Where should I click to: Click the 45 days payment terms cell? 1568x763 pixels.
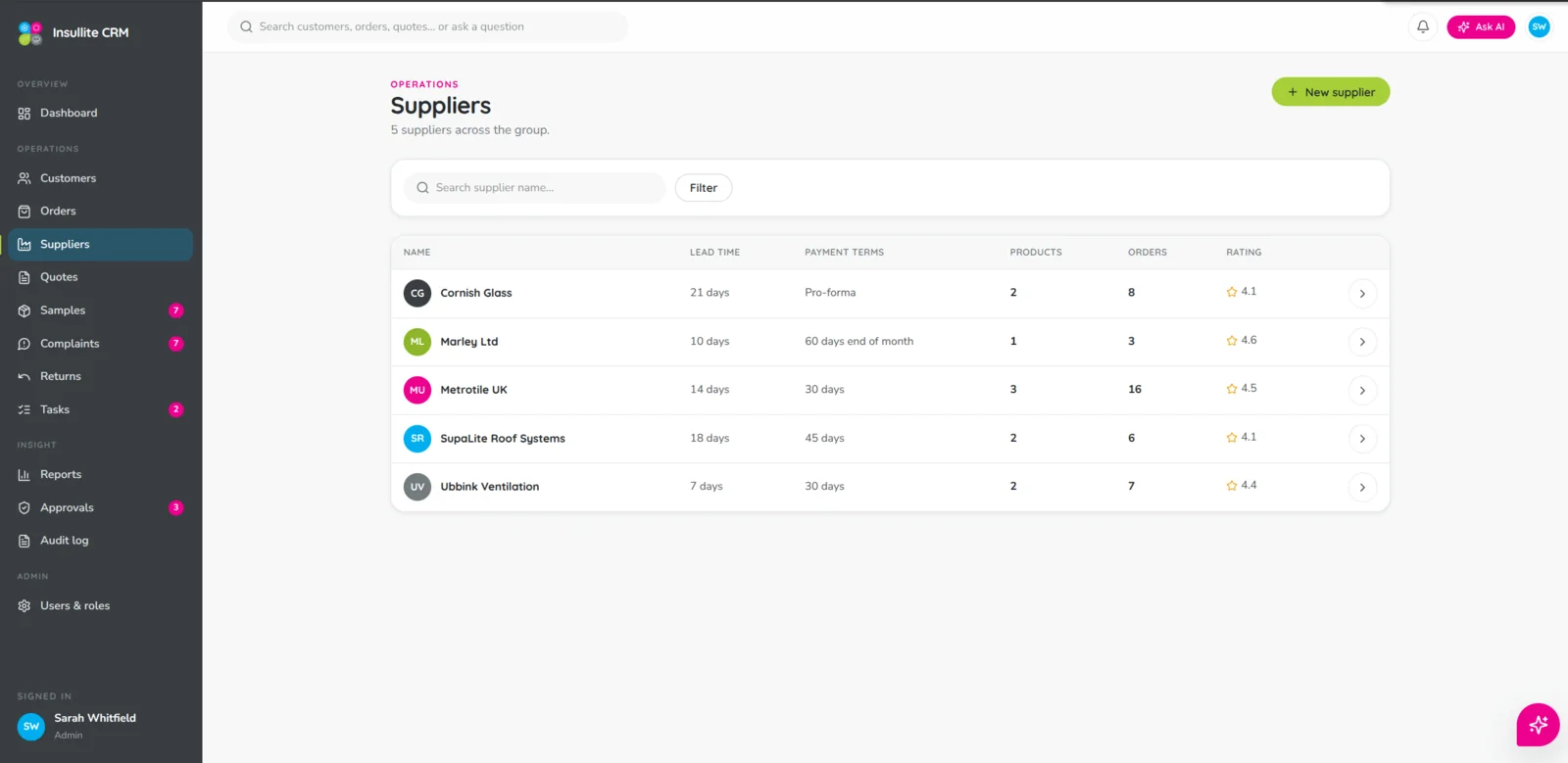click(x=824, y=439)
